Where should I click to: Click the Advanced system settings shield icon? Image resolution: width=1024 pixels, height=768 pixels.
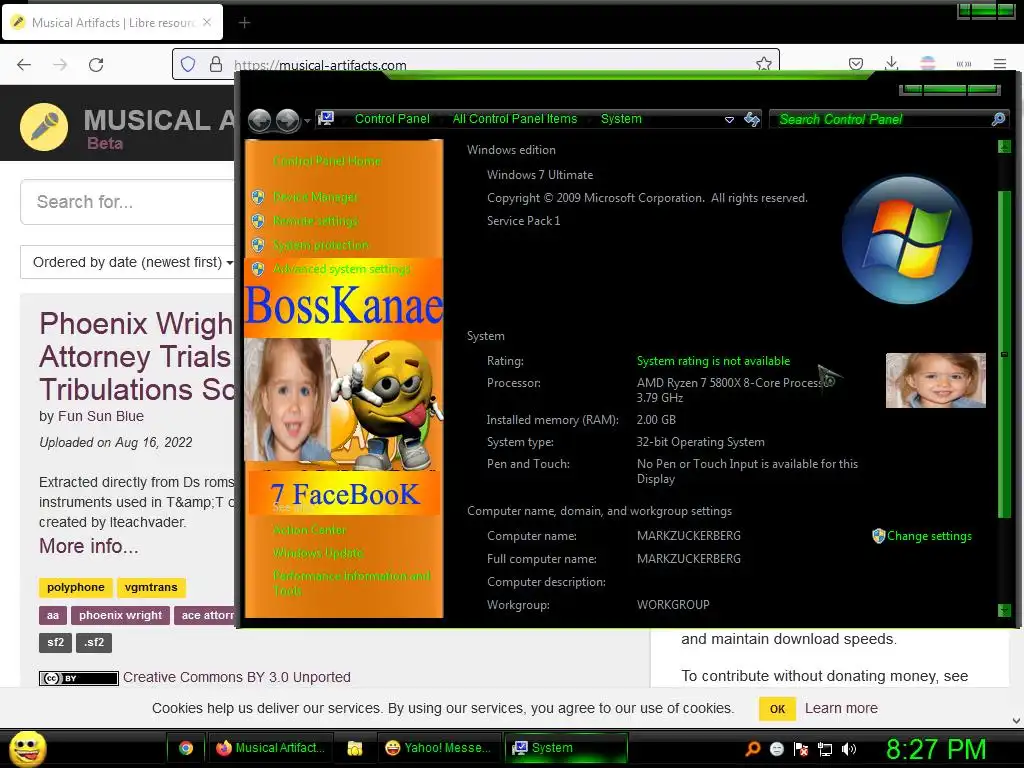(258, 268)
